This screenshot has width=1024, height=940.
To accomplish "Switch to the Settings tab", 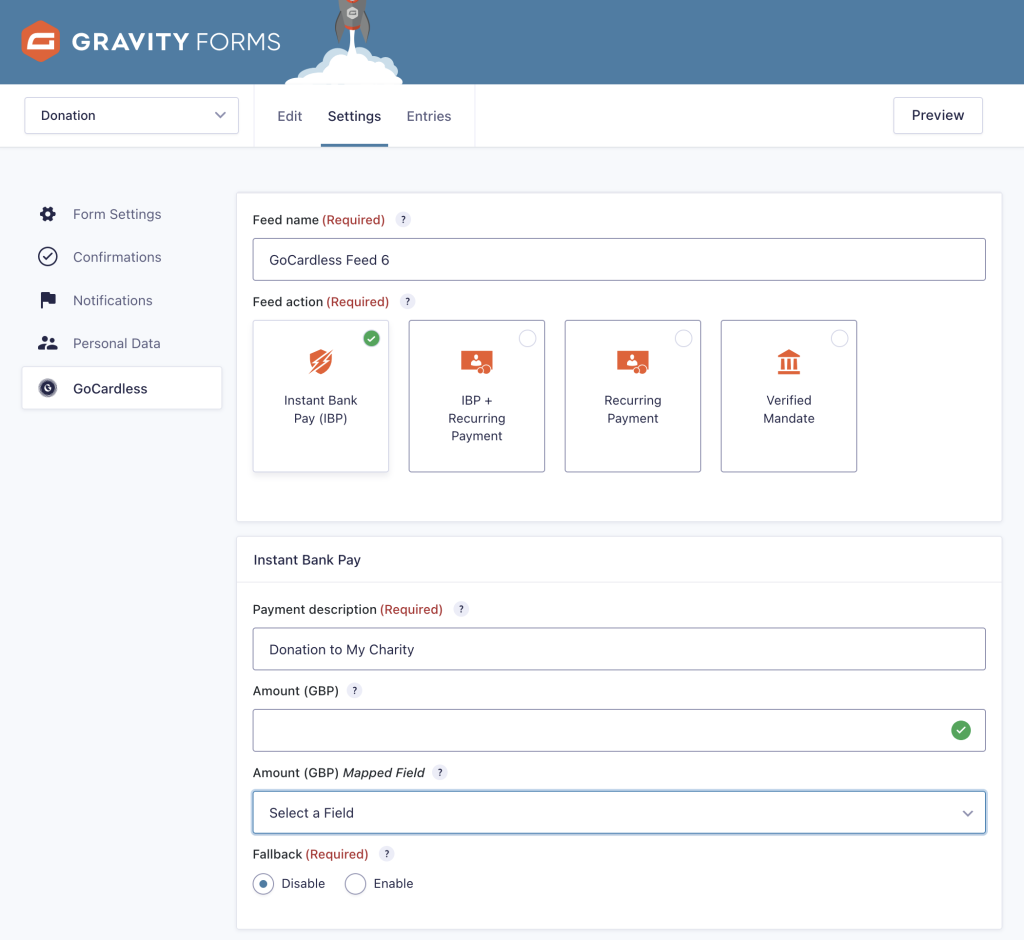I will click(354, 116).
